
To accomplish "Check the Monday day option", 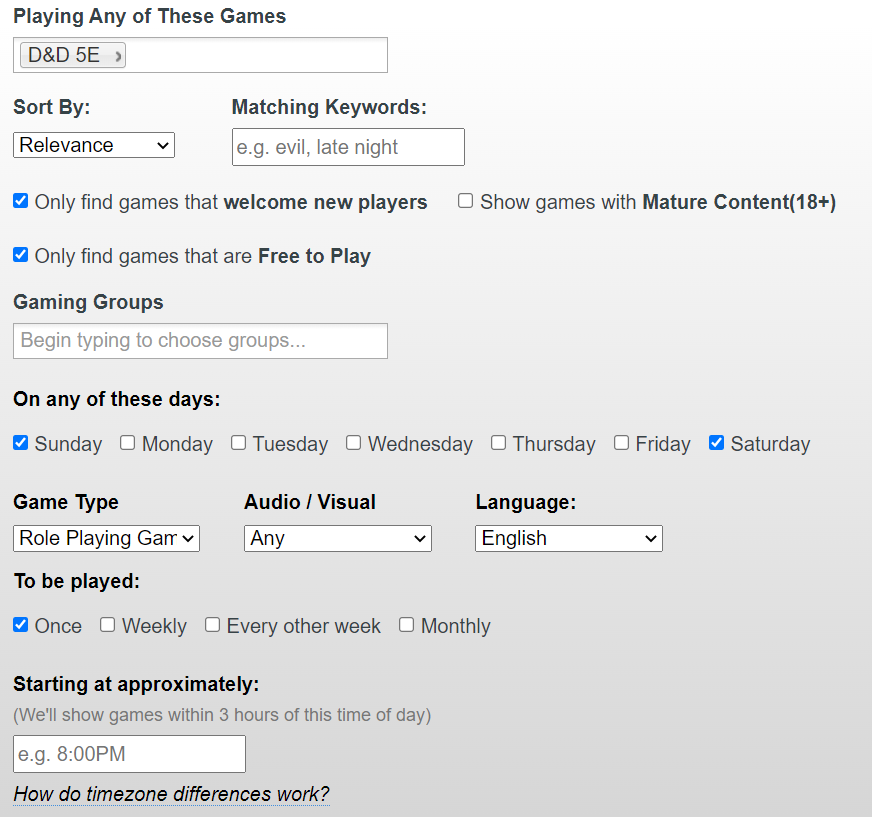I will coord(127,443).
